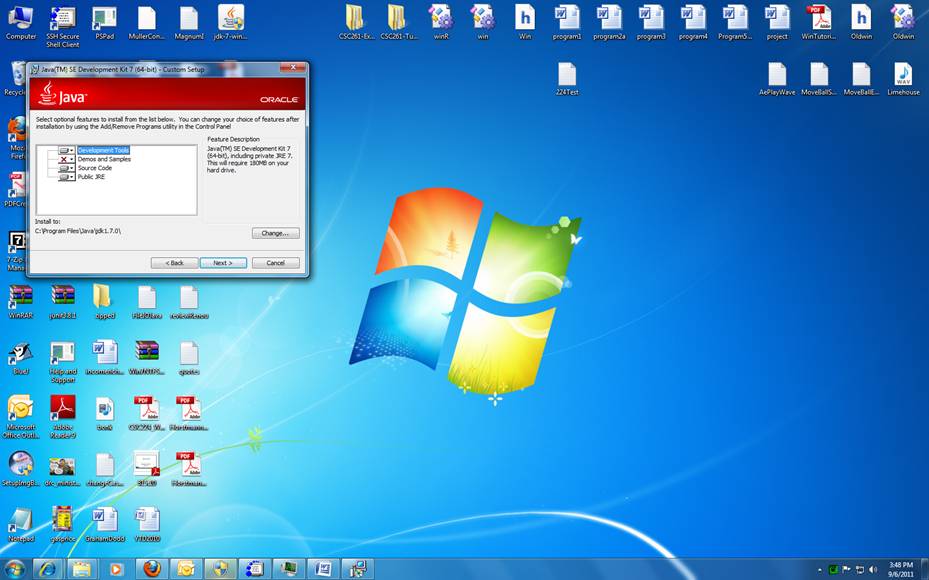Image resolution: width=929 pixels, height=580 pixels.
Task: Select the project Word document icon
Action: pyautogui.click(x=777, y=23)
